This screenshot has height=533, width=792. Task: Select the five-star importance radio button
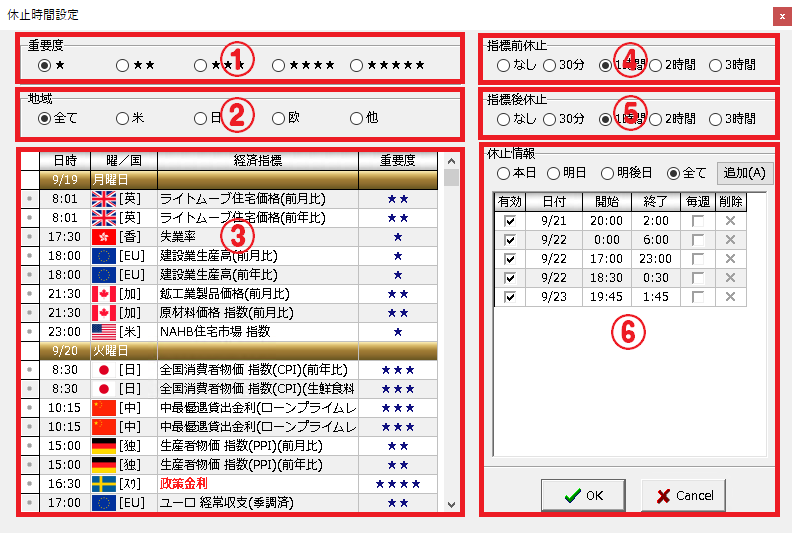358,66
